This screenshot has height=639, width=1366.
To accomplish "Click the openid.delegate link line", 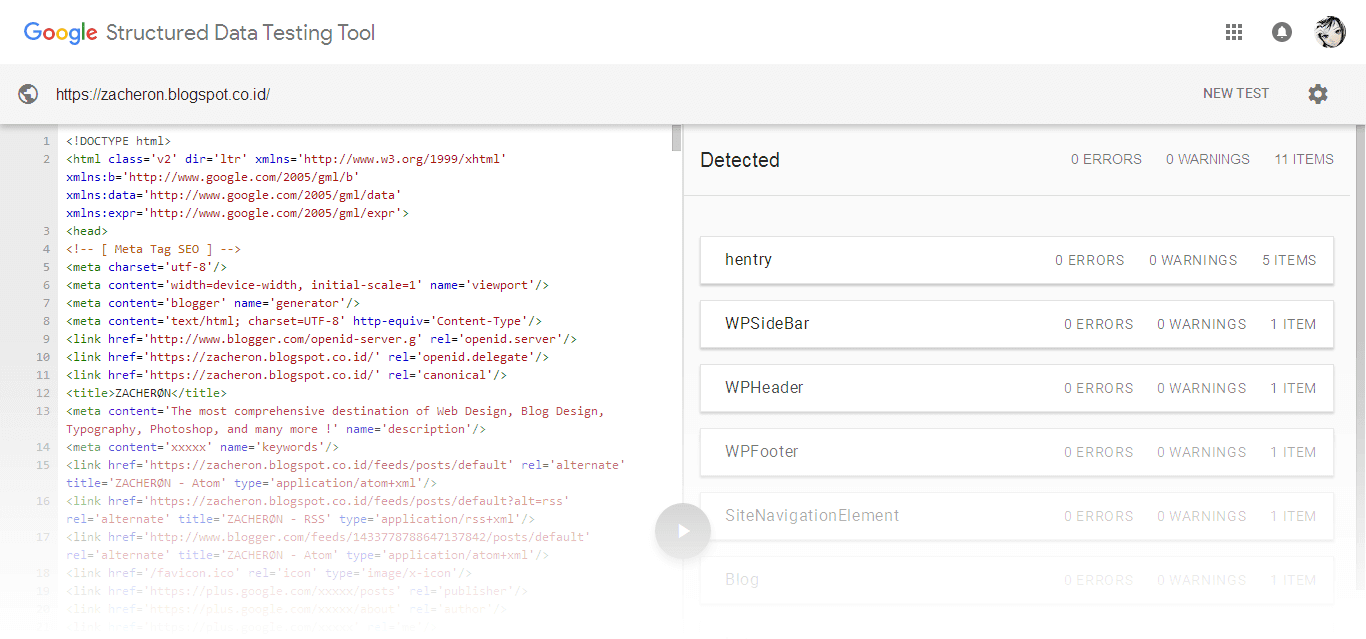I will tap(308, 357).
